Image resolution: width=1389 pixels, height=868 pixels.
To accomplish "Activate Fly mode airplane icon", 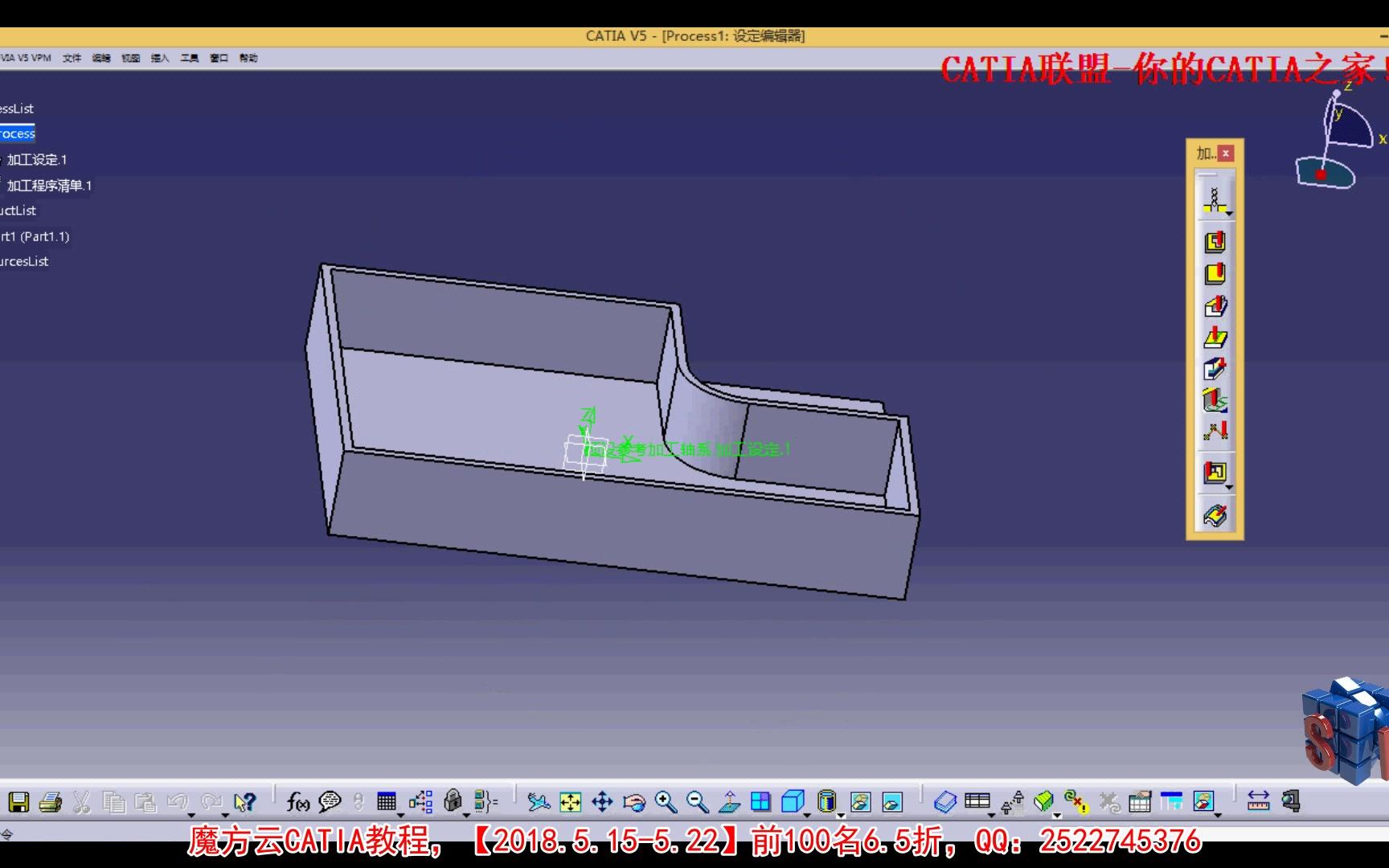I will [539, 801].
